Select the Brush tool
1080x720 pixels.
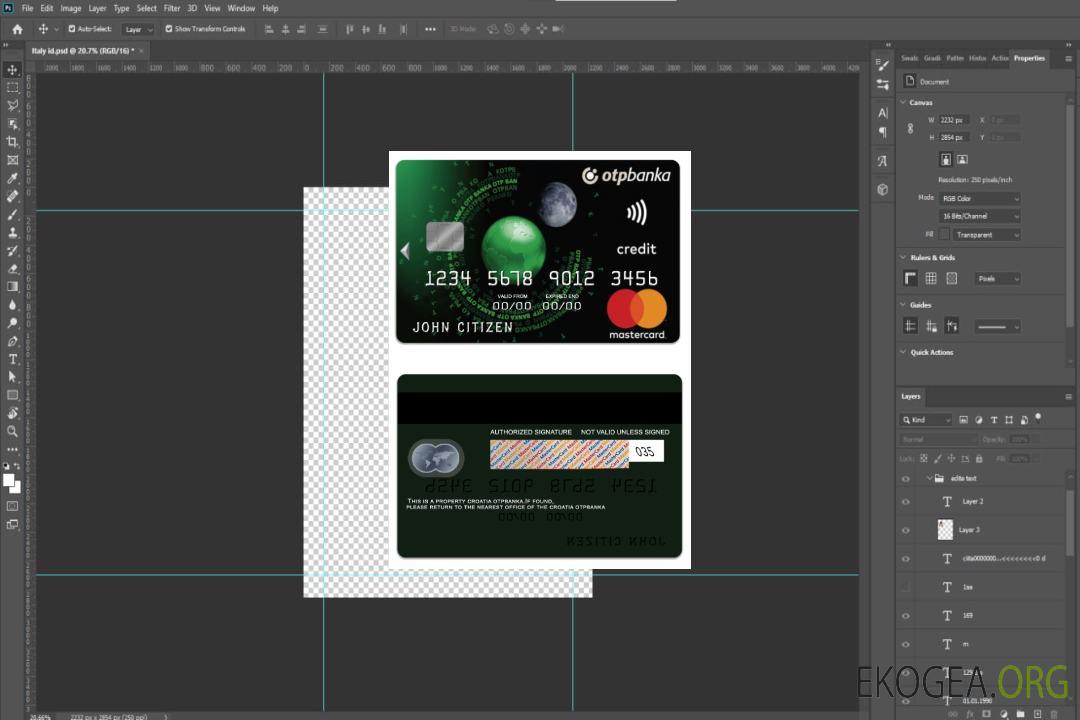tap(12, 214)
